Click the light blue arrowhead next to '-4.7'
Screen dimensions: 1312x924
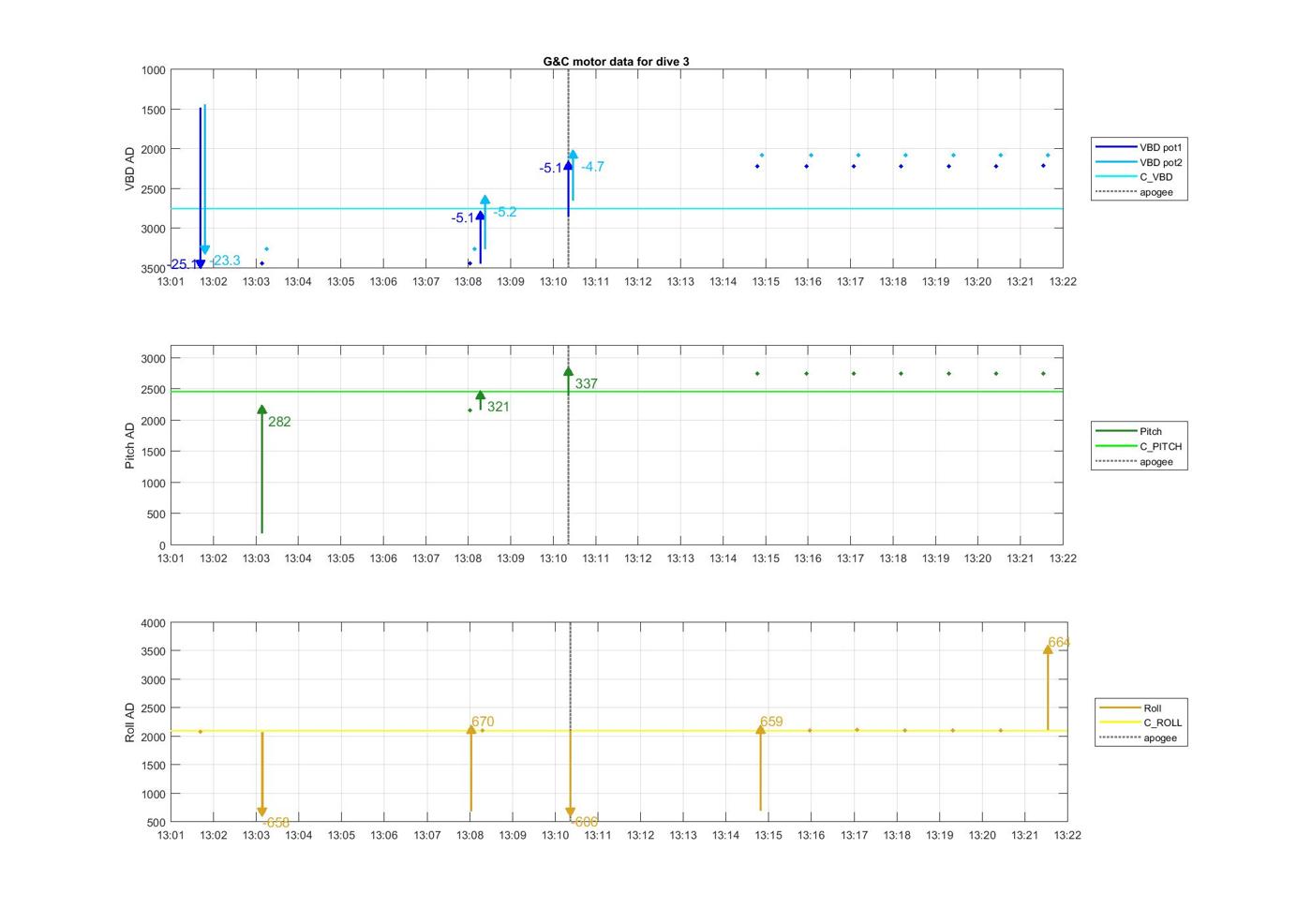pos(573,155)
